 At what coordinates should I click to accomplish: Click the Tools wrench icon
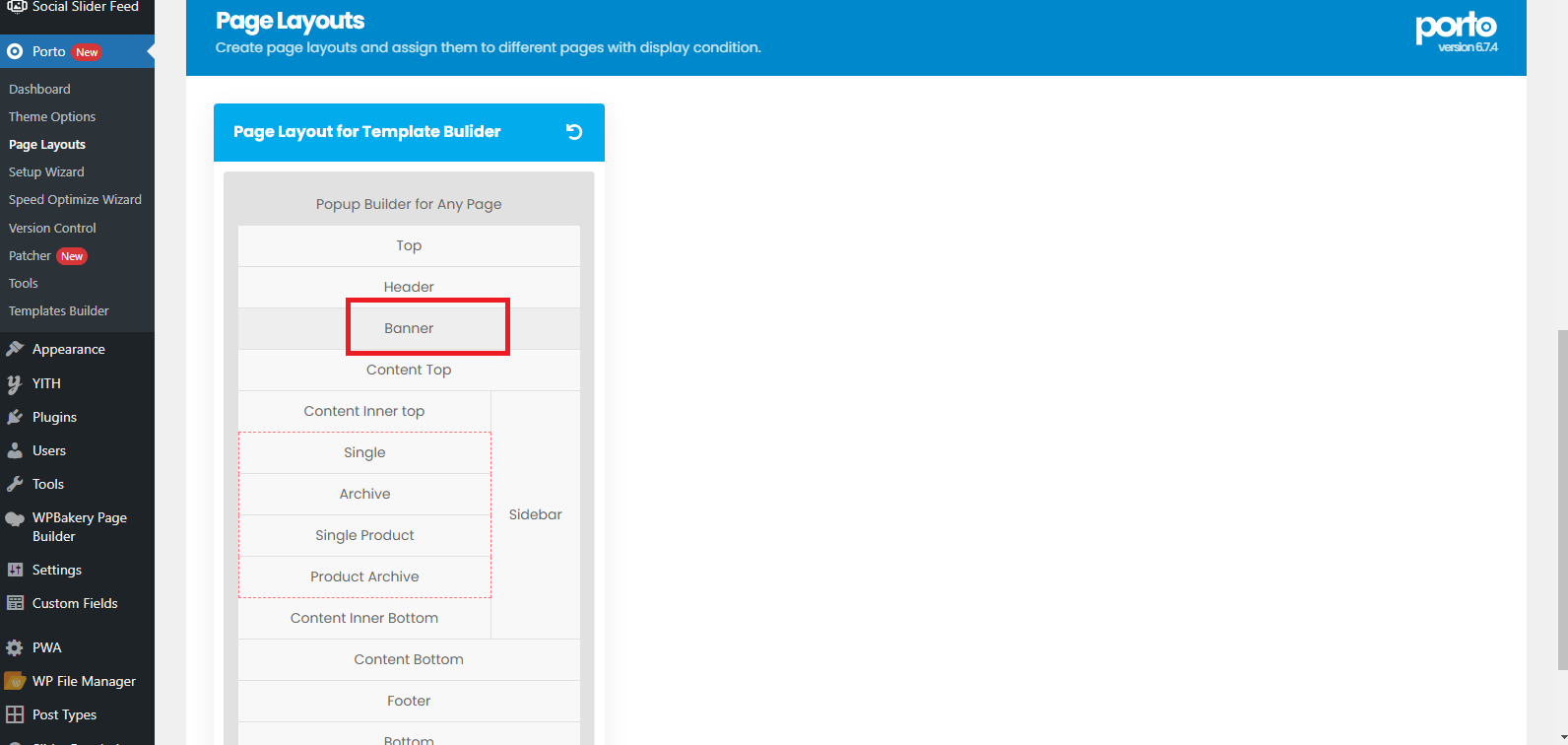coord(15,484)
